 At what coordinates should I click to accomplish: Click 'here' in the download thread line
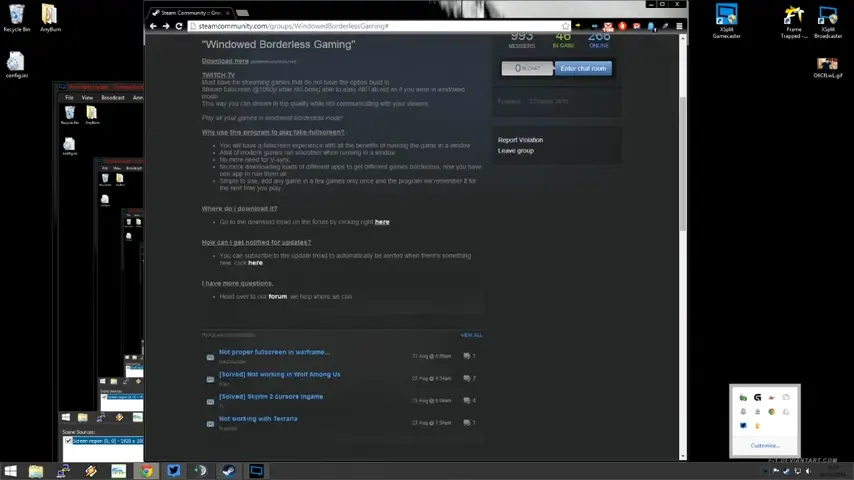[382, 222]
